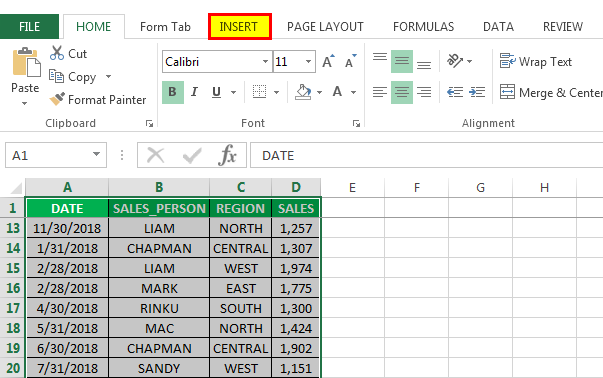Open the Form Tab
The height and width of the screenshot is (378, 603).
coord(165,27)
